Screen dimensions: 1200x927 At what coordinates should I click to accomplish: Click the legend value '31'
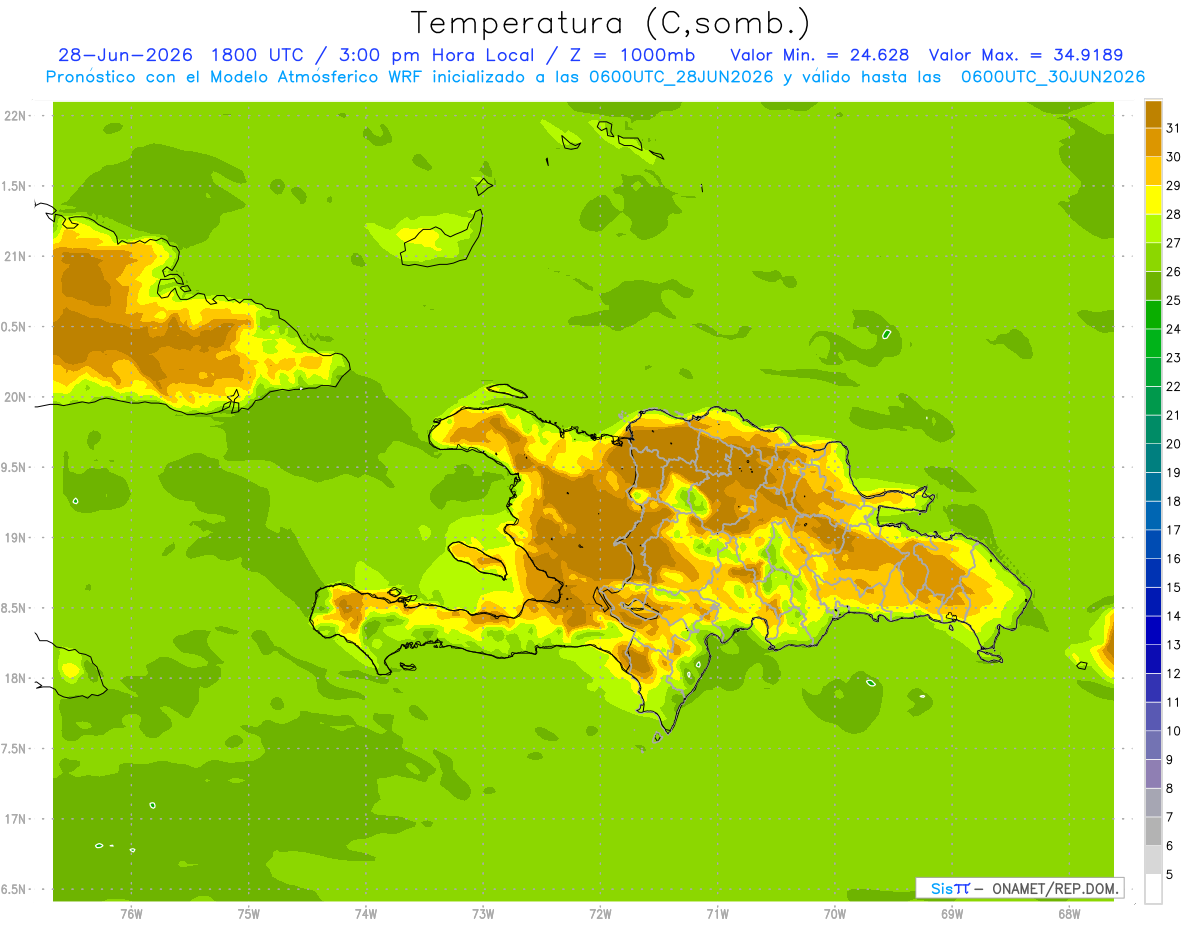click(x=1174, y=128)
